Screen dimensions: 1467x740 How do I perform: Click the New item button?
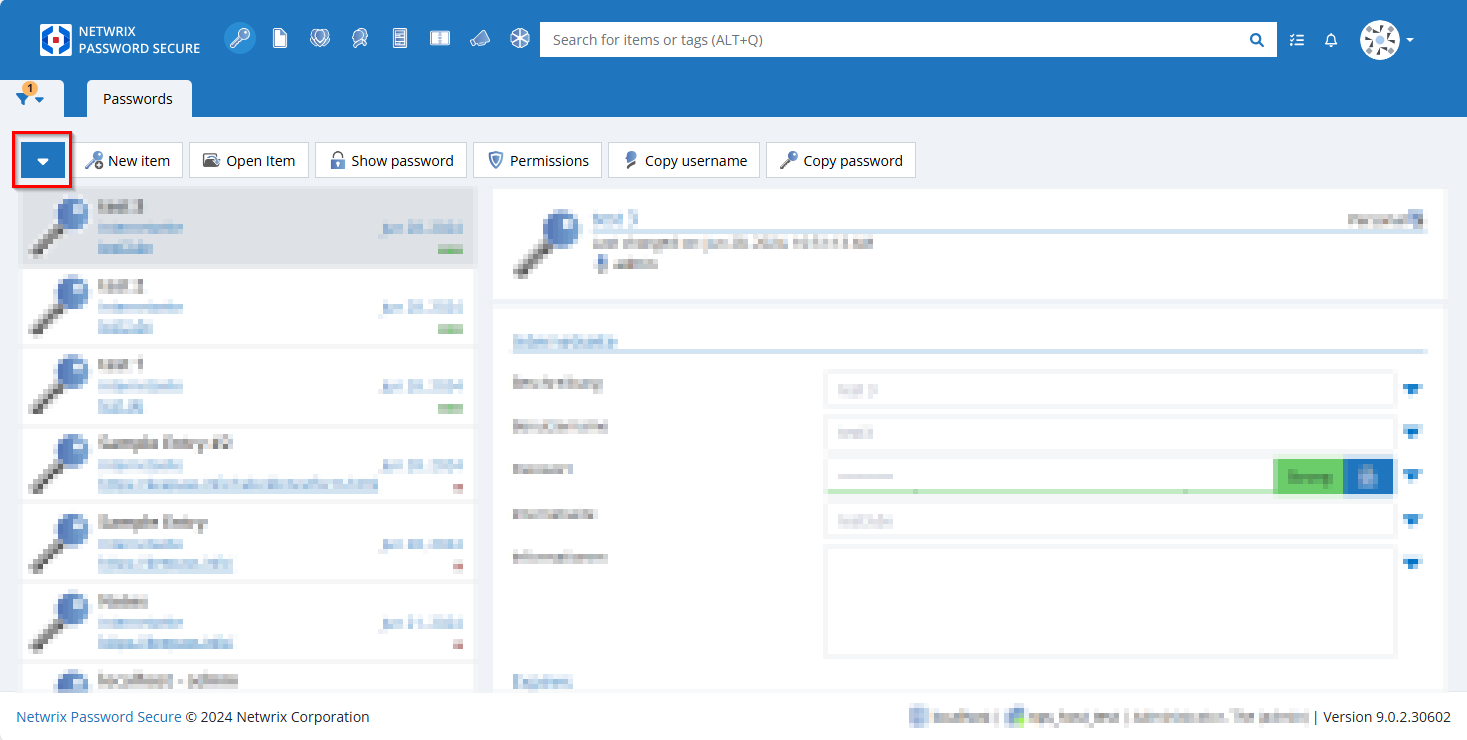coord(128,160)
